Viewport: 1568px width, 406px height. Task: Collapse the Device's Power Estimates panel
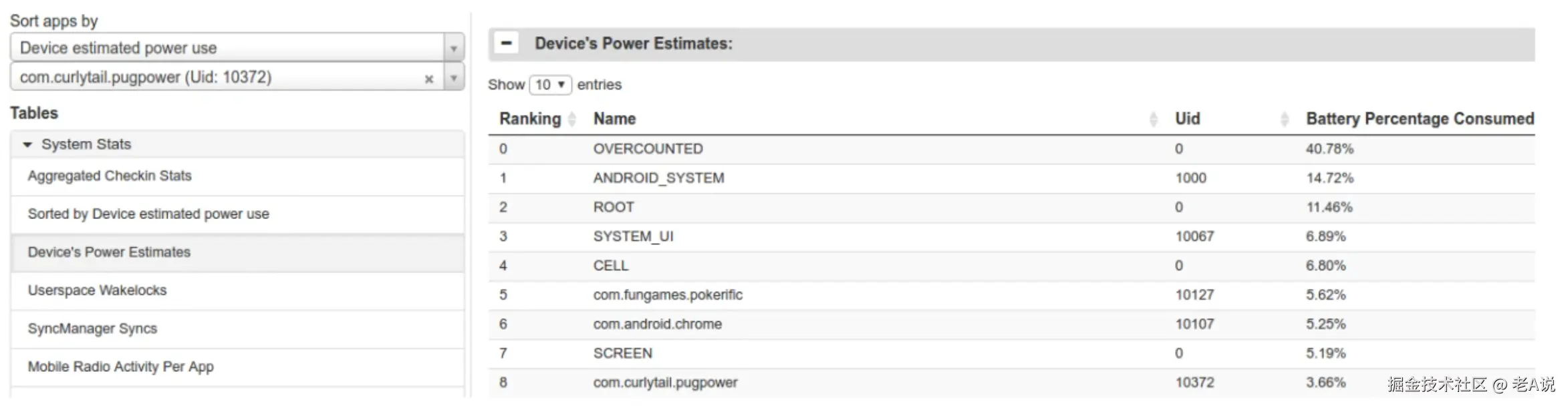(x=507, y=43)
